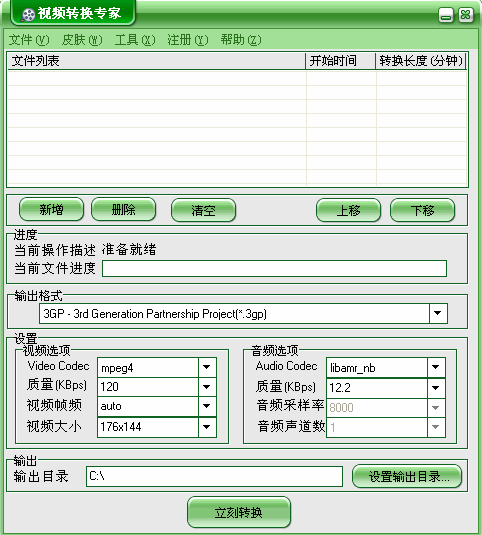Screen dimensions: 482x535
Task: Close the video converter window
Action: pos(466,15)
